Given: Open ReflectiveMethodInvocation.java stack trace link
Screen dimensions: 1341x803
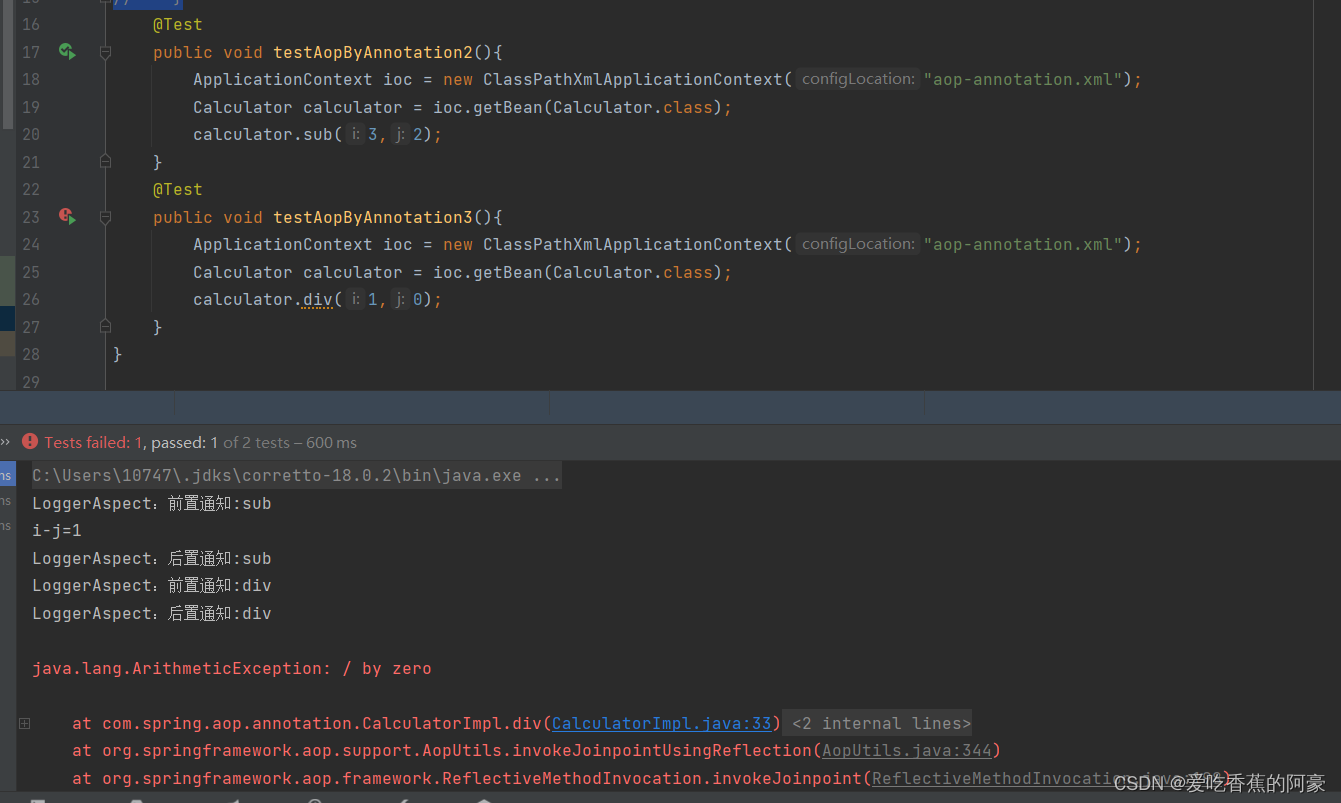Looking at the screenshot, I should pyautogui.click(x=1046, y=779).
